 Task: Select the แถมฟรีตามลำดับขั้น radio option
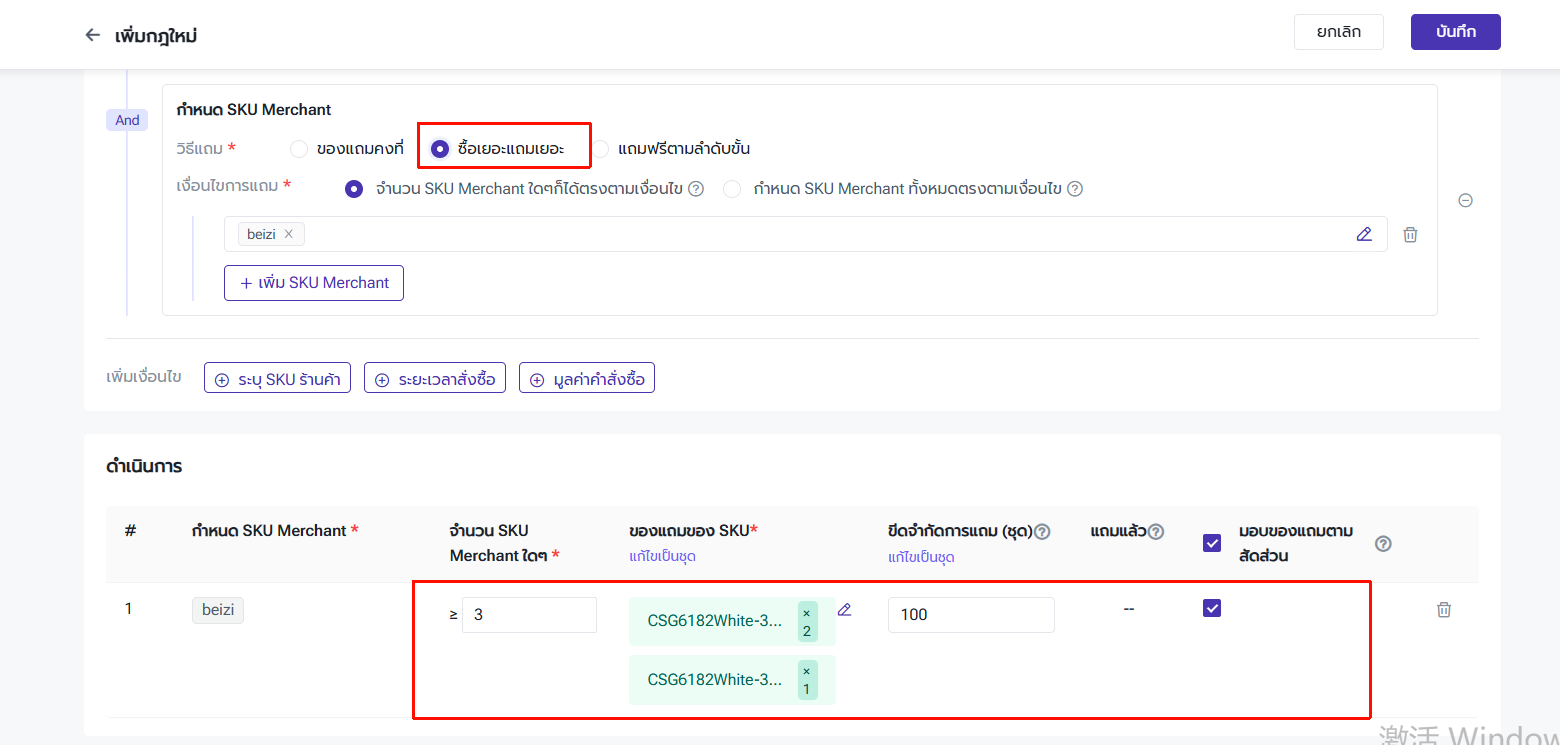pyautogui.click(x=600, y=149)
